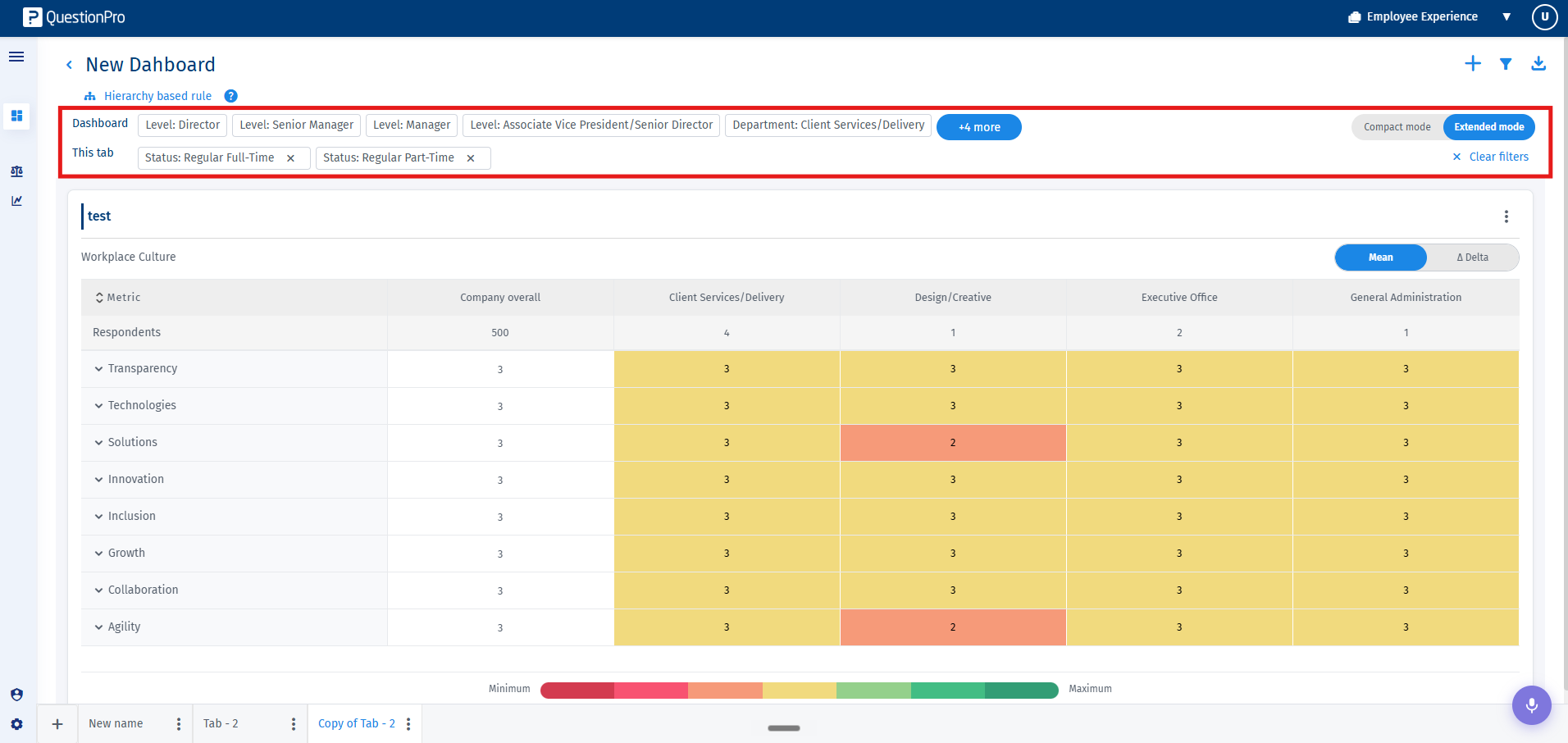The height and width of the screenshot is (743, 1568).
Task: Click the QuestionPro logo
Action: coord(74,17)
